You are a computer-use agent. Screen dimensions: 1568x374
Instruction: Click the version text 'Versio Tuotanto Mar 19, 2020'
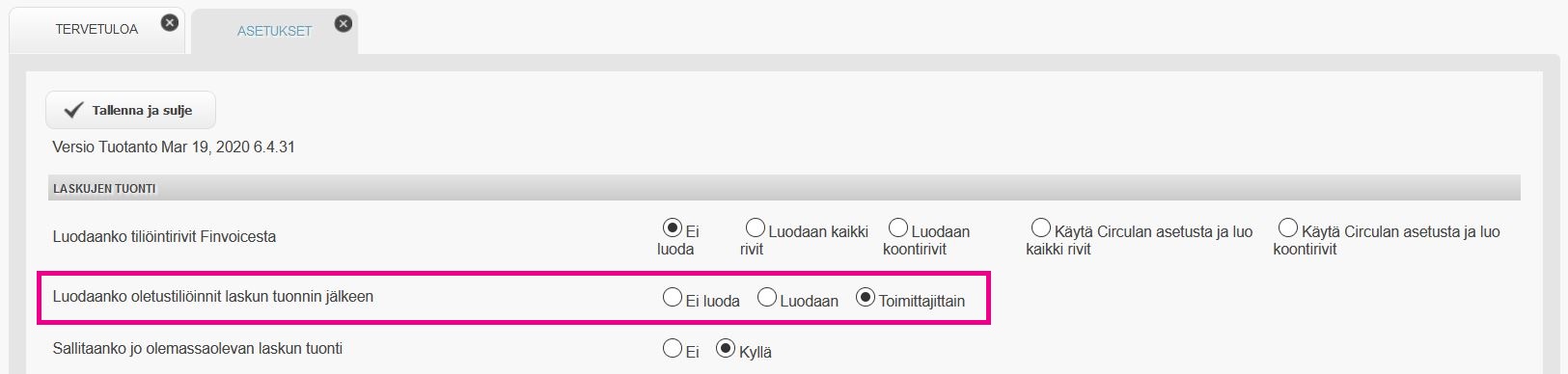(x=151, y=147)
